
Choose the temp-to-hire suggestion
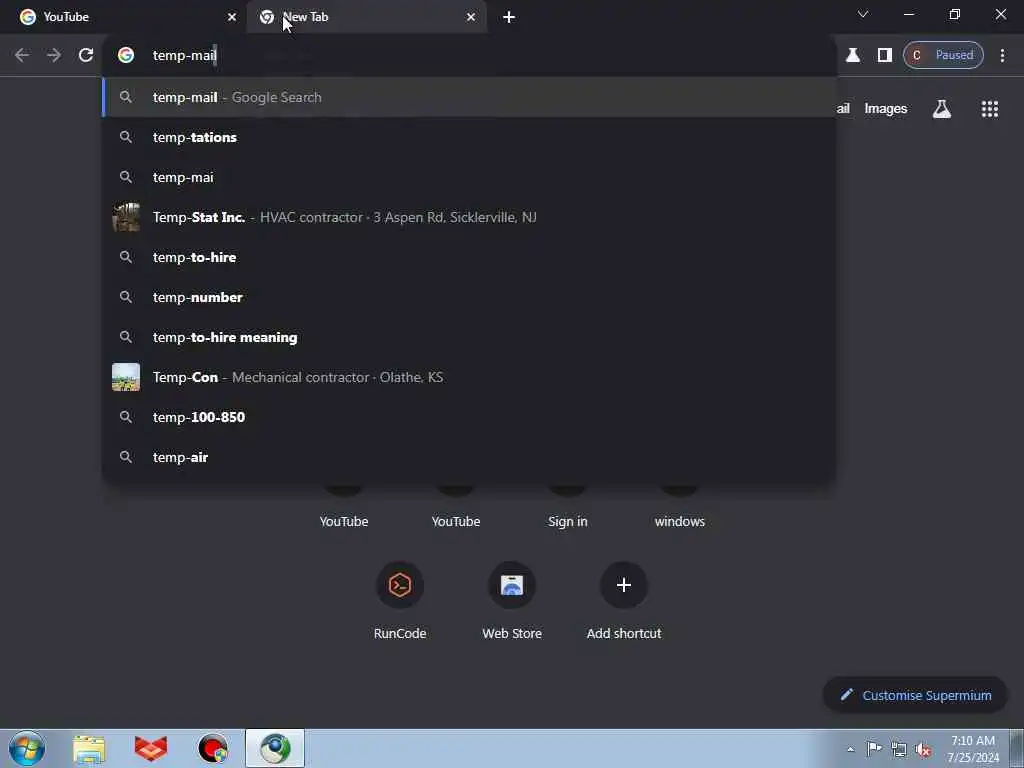pyautogui.click(x=469, y=257)
